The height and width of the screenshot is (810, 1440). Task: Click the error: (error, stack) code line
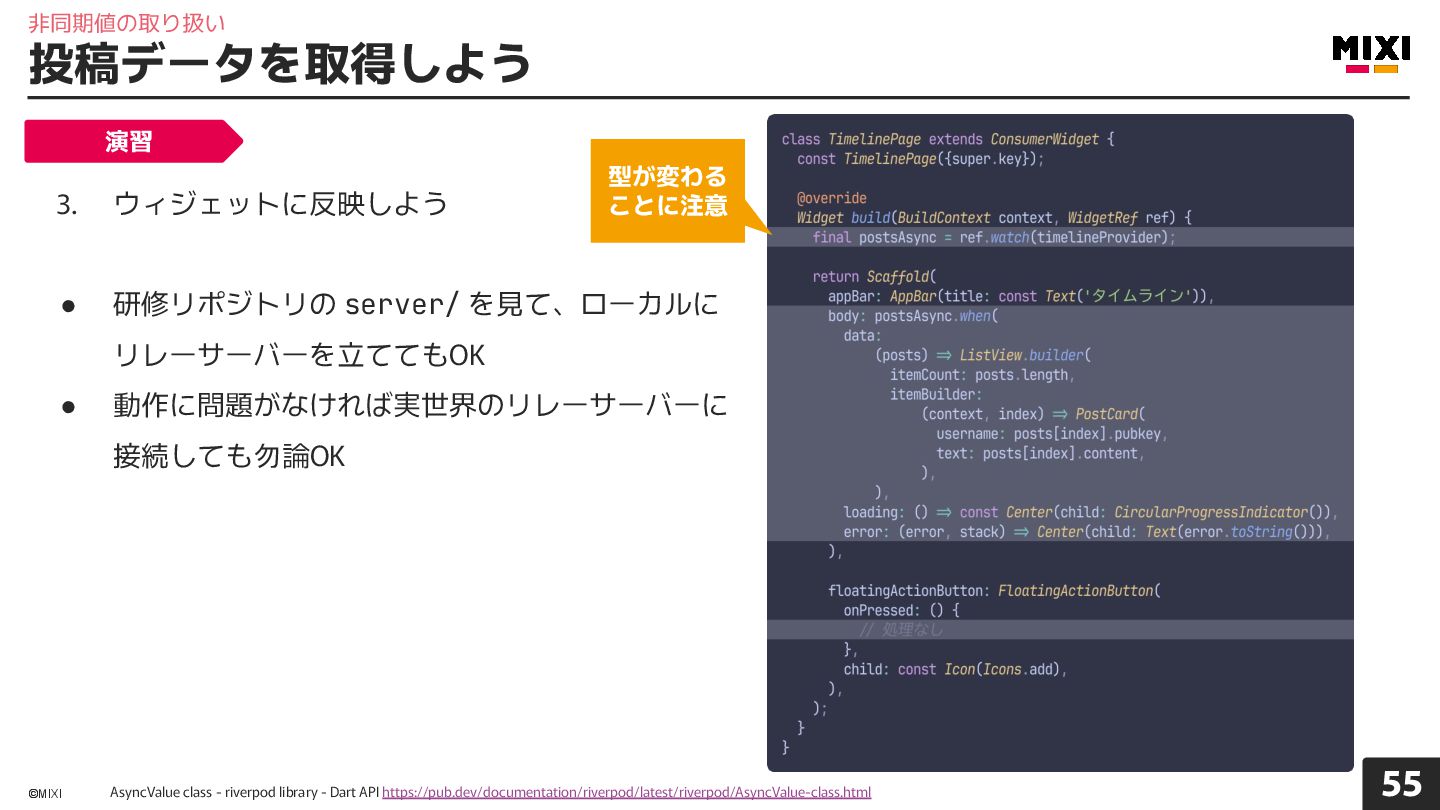(x=1087, y=532)
